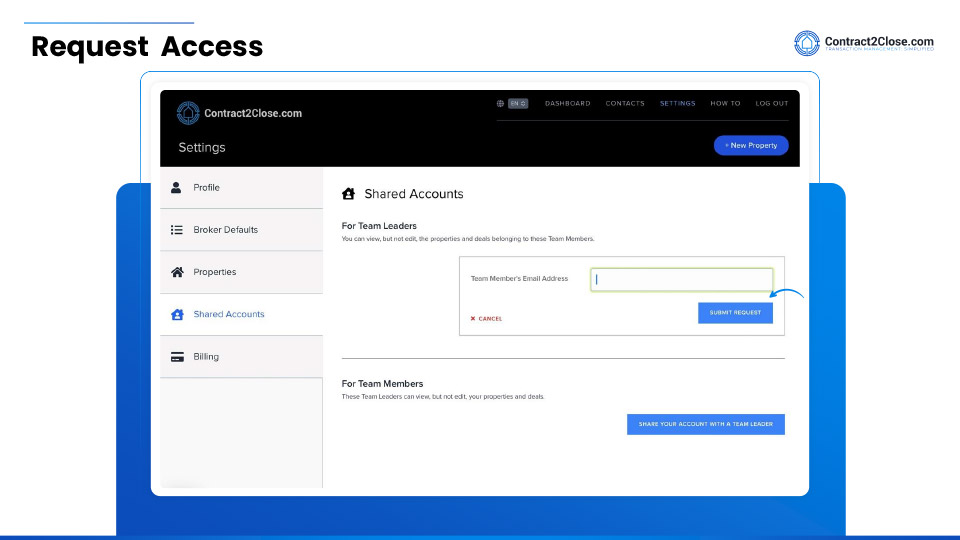The width and height of the screenshot is (960, 540).
Task: Click Share Your Account With a Team Leader
Action: coord(706,425)
